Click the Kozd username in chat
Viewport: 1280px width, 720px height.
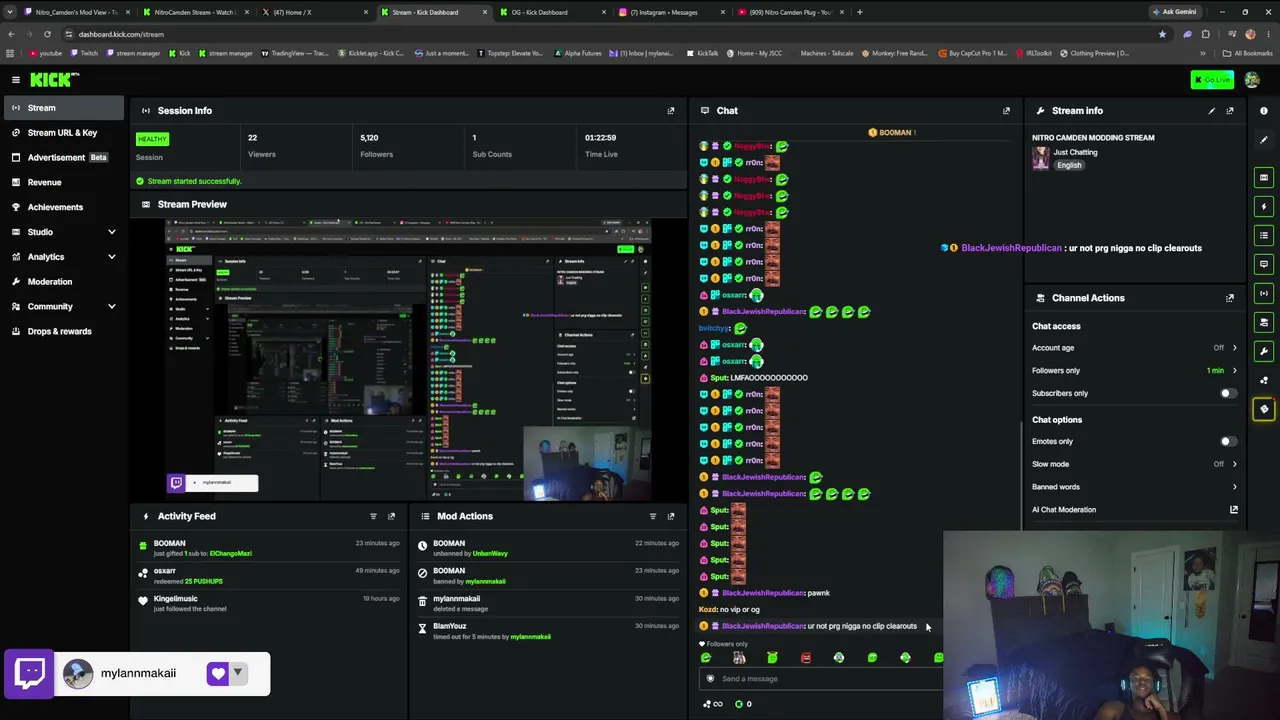(708, 609)
